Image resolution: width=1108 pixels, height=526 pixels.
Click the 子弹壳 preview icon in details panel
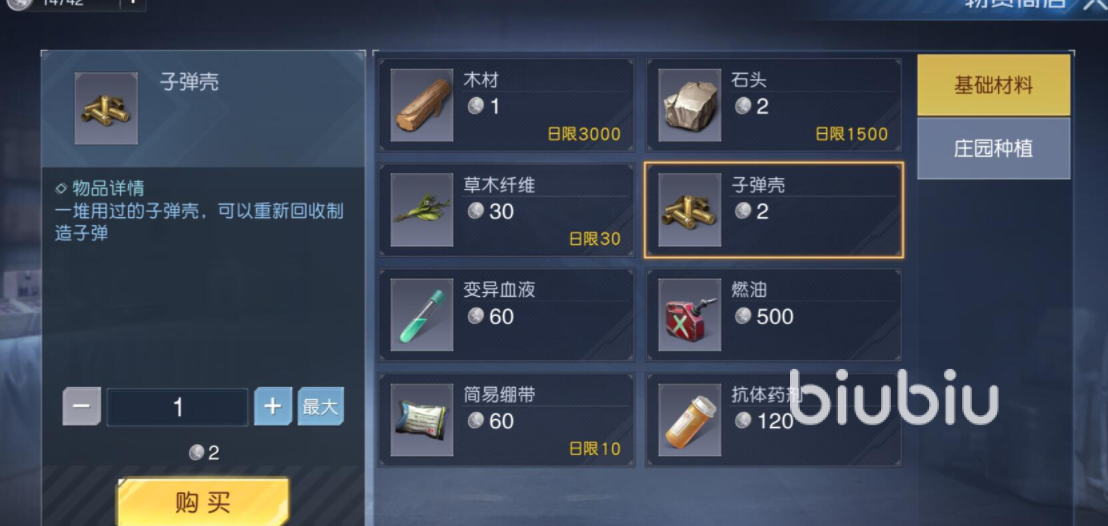106,108
